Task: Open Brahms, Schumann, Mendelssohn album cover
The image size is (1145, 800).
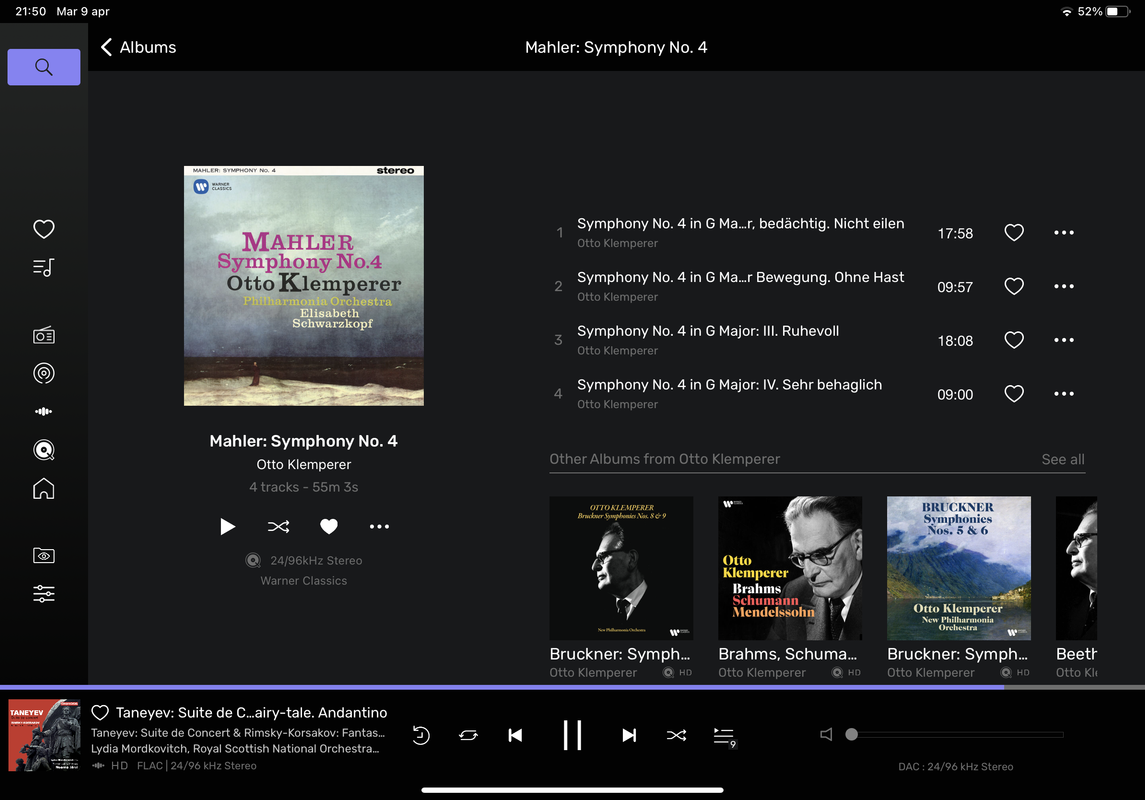Action: pos(790,568)
